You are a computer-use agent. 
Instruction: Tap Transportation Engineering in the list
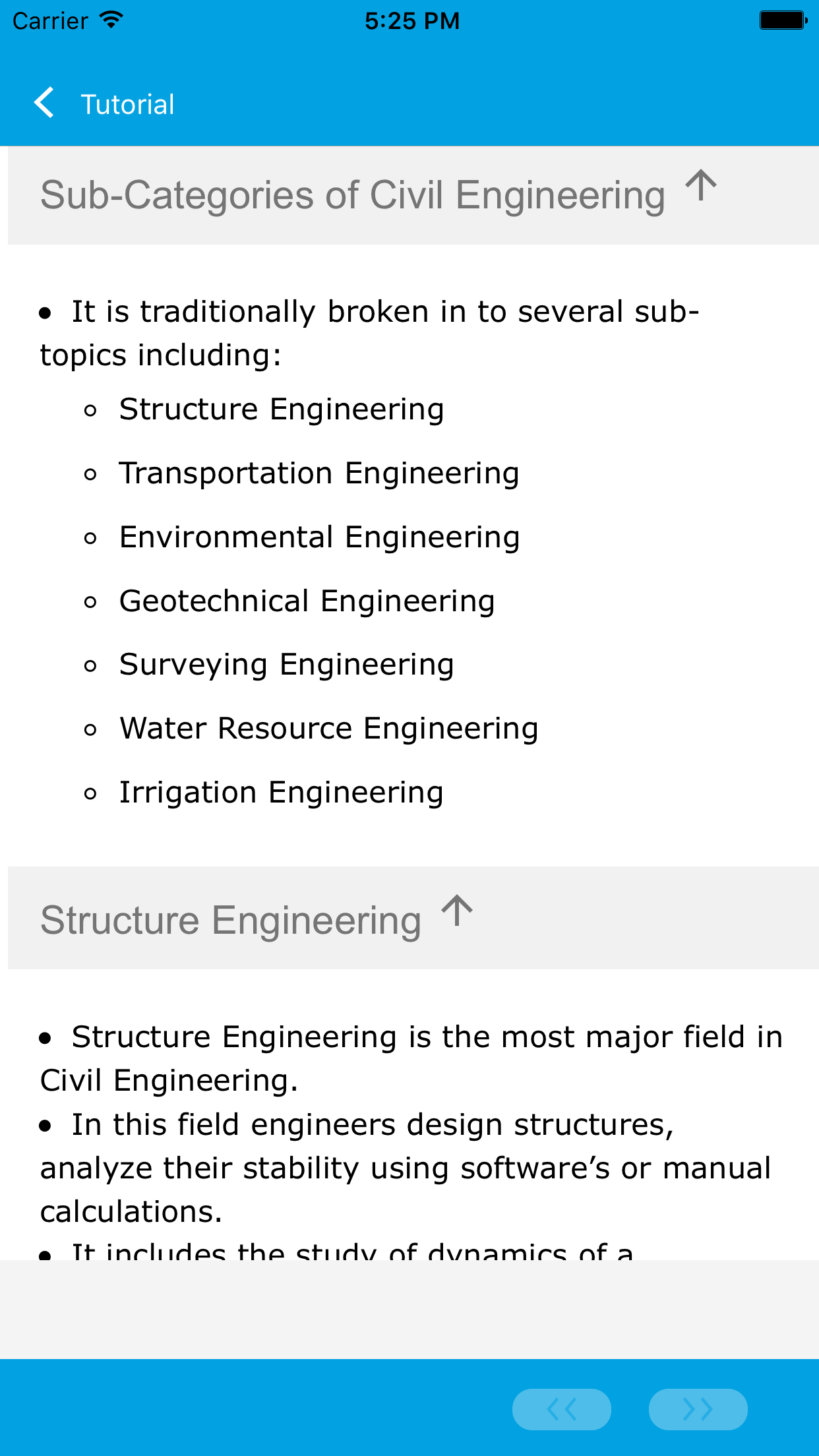click(319, 473)
